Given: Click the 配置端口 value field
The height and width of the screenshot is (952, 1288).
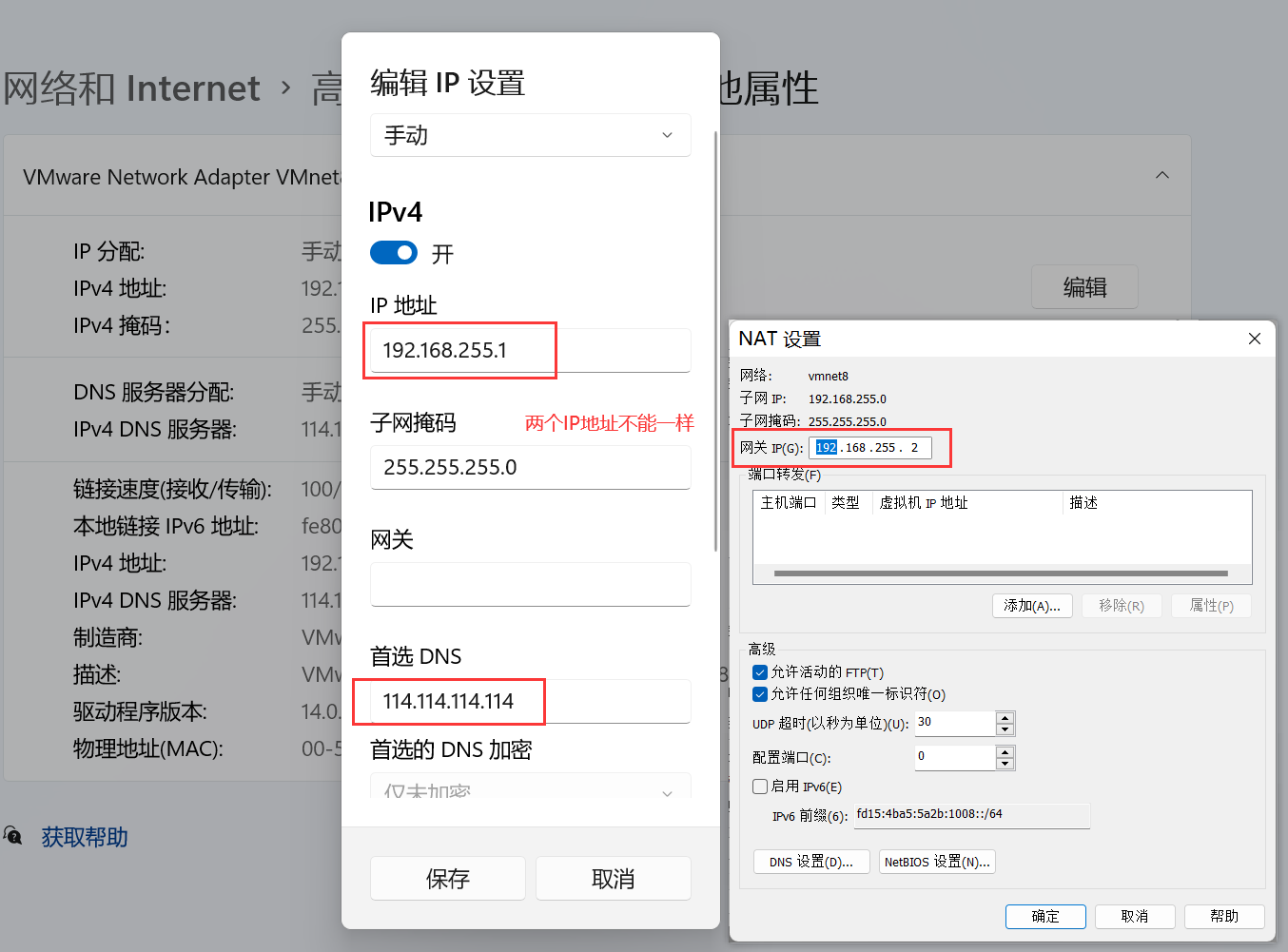Looking at the screenshot, I should coord(955,757).
